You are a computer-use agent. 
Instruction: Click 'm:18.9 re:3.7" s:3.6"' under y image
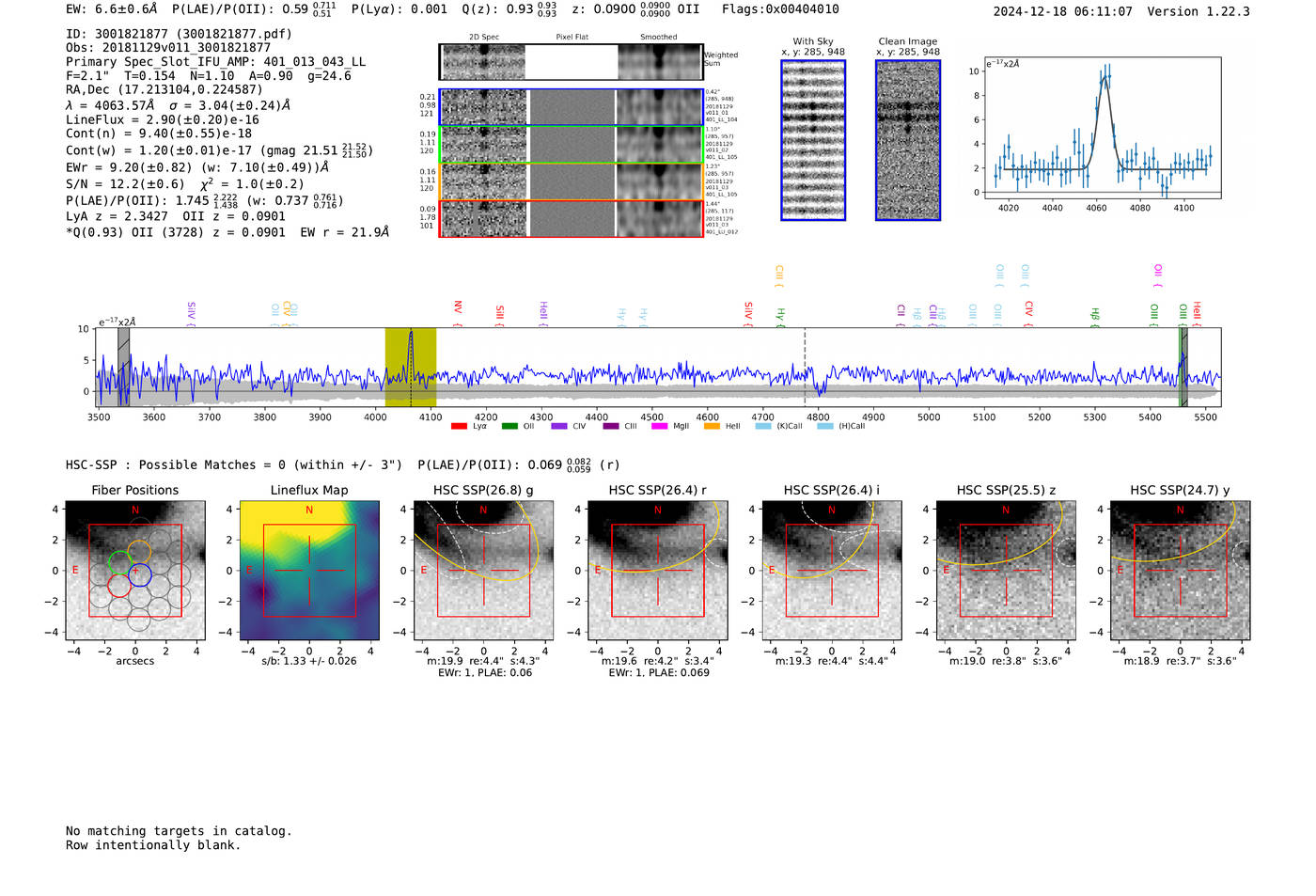tap(1180, 661)
